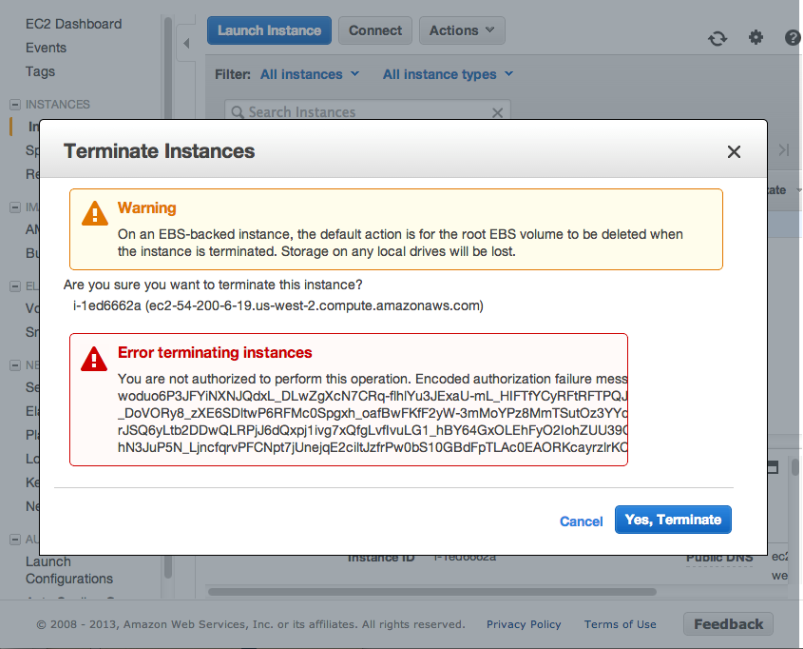The width and height of the screenshot is (803, 649).
Task: Close the Terminate Instances dialog
Action: click(x=734, y=152)
